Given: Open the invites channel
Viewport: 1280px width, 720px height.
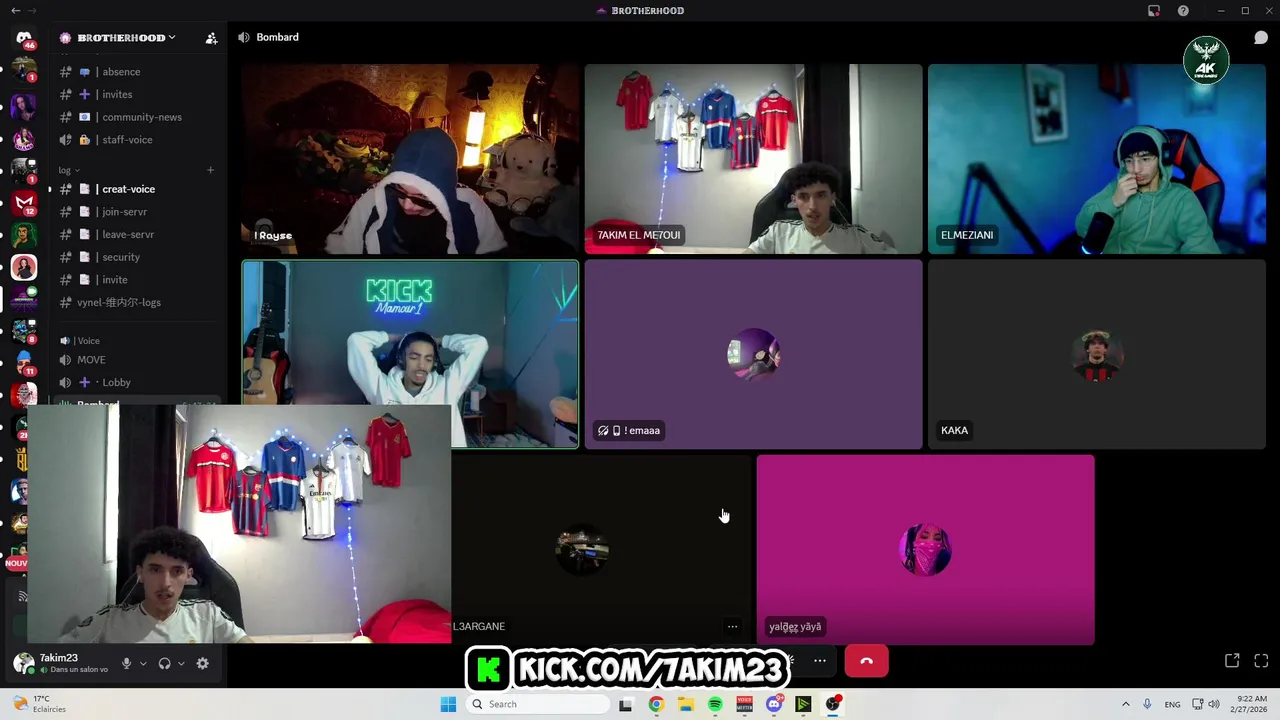Looking at the screenshot, I should [x=137, y=94].
